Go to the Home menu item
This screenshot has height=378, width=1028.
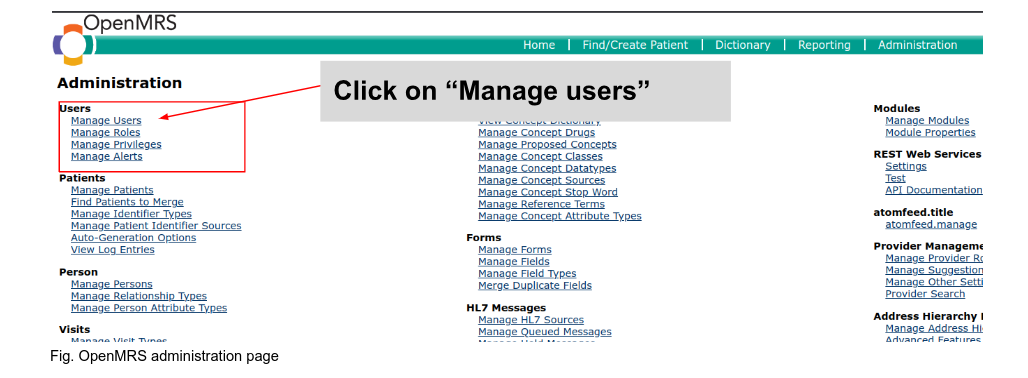coord(539,45)
